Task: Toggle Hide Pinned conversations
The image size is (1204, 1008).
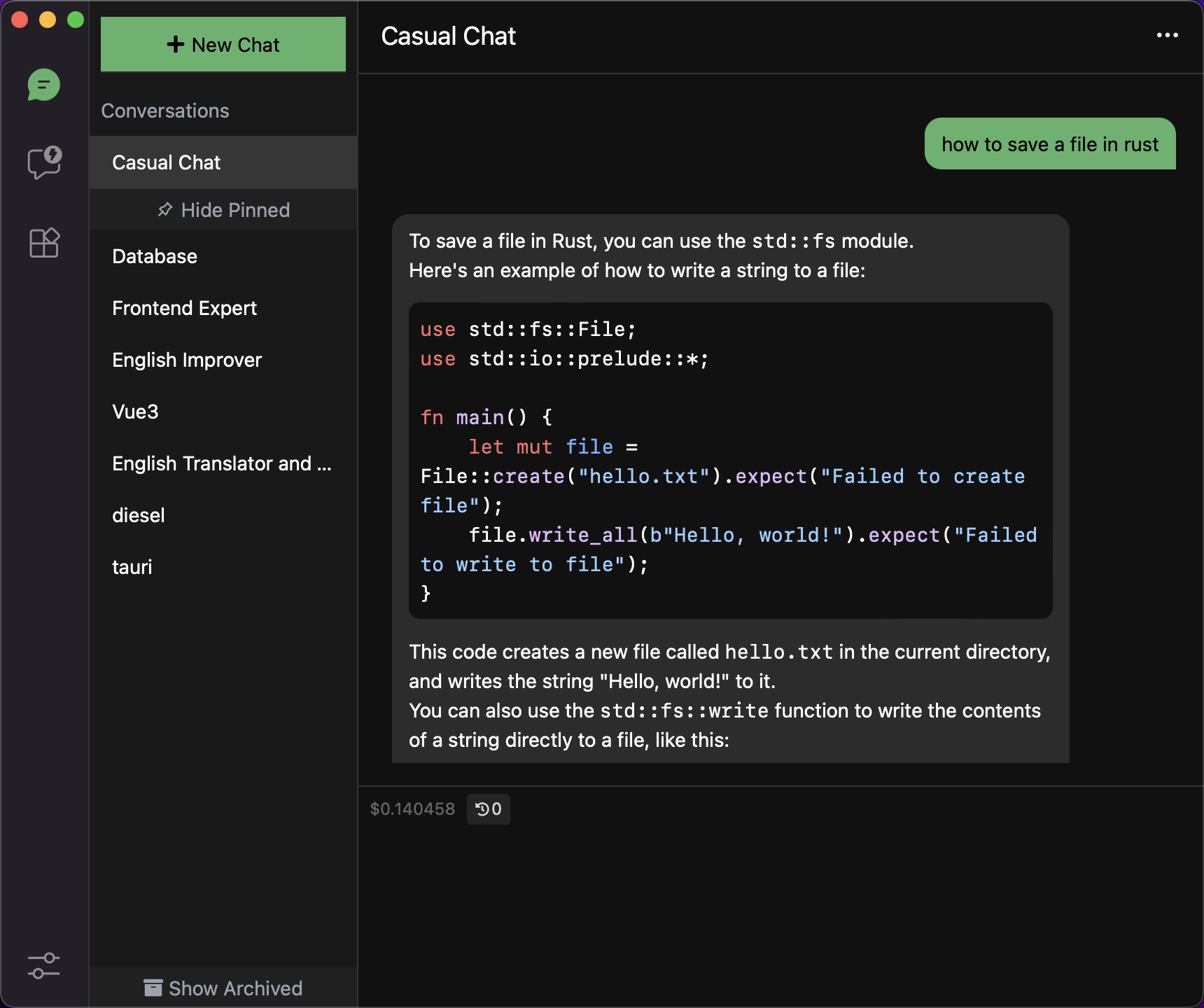Action: [223, 210]
